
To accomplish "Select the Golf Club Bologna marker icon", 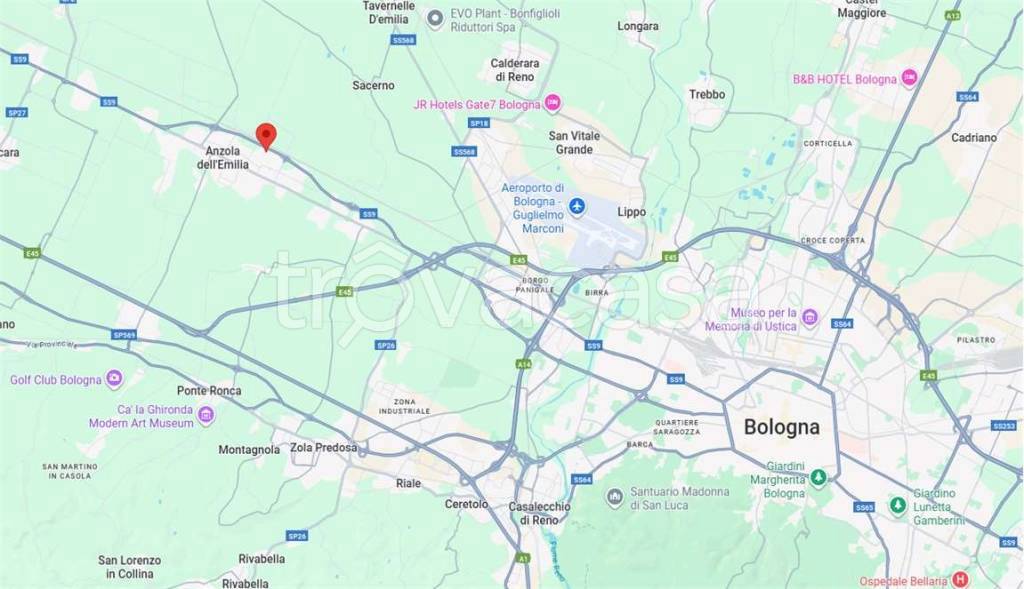I will click(x=114, y=378).
